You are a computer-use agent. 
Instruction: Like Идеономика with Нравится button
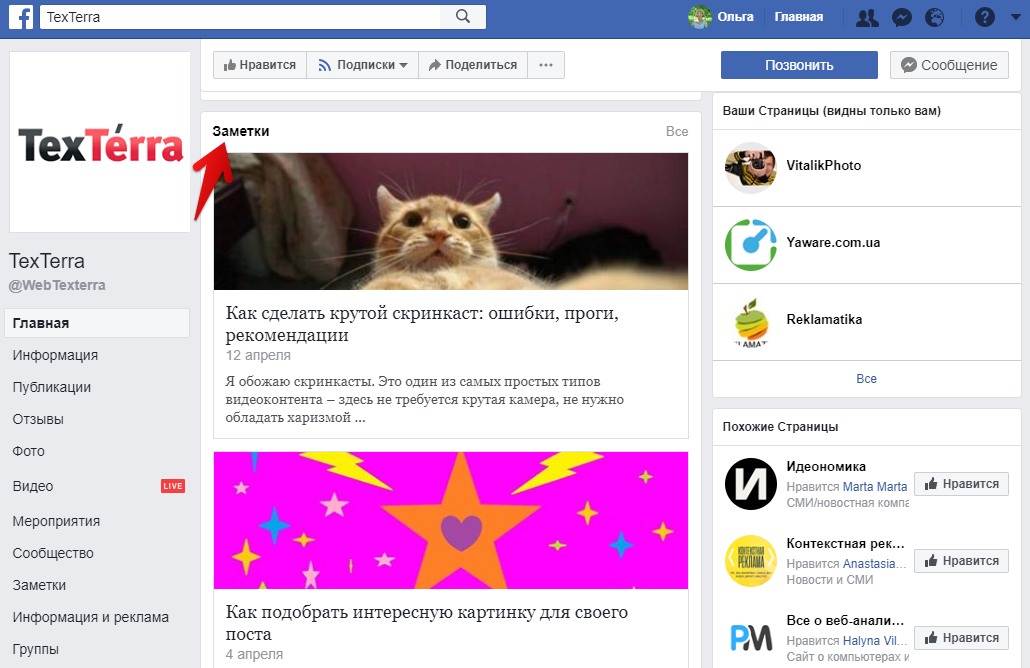pyautogui.click(x=961, y=484)
